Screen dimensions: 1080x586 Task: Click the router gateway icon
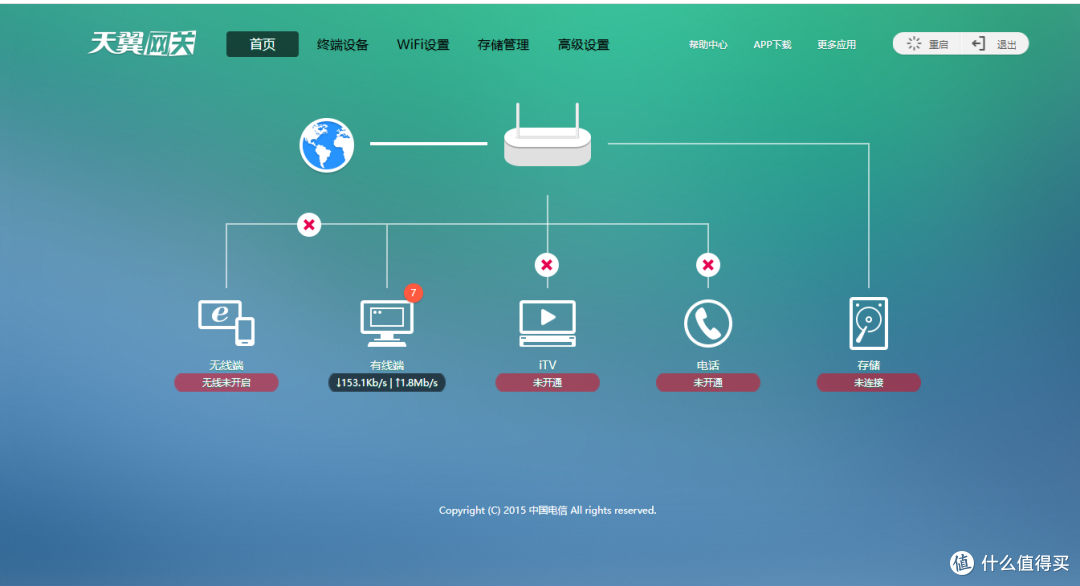click(547, 135)
